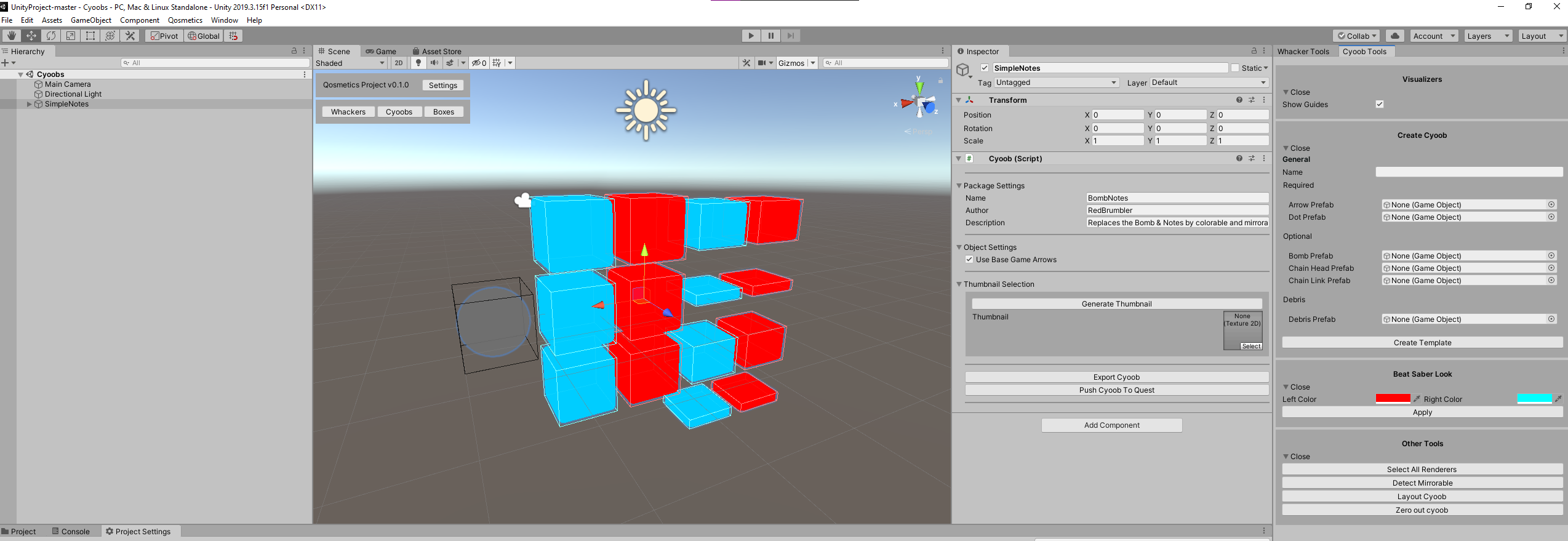1568x541 pixels.
Task: Toggle scene gizmo rotation lock
Action: click(x=940, y=81)
